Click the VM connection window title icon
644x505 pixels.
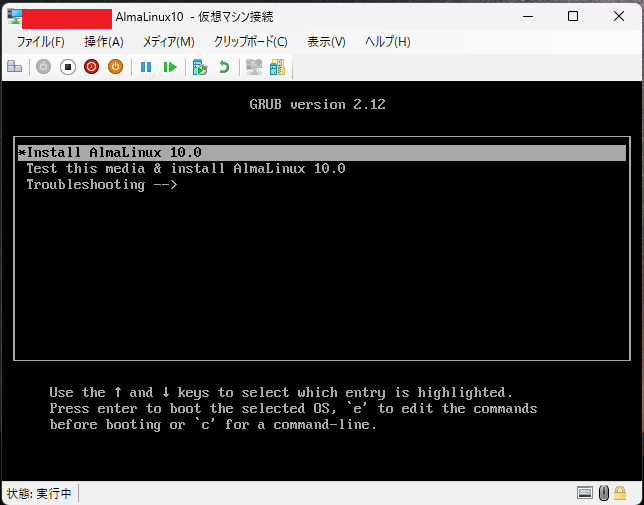(x=14, y=16)
